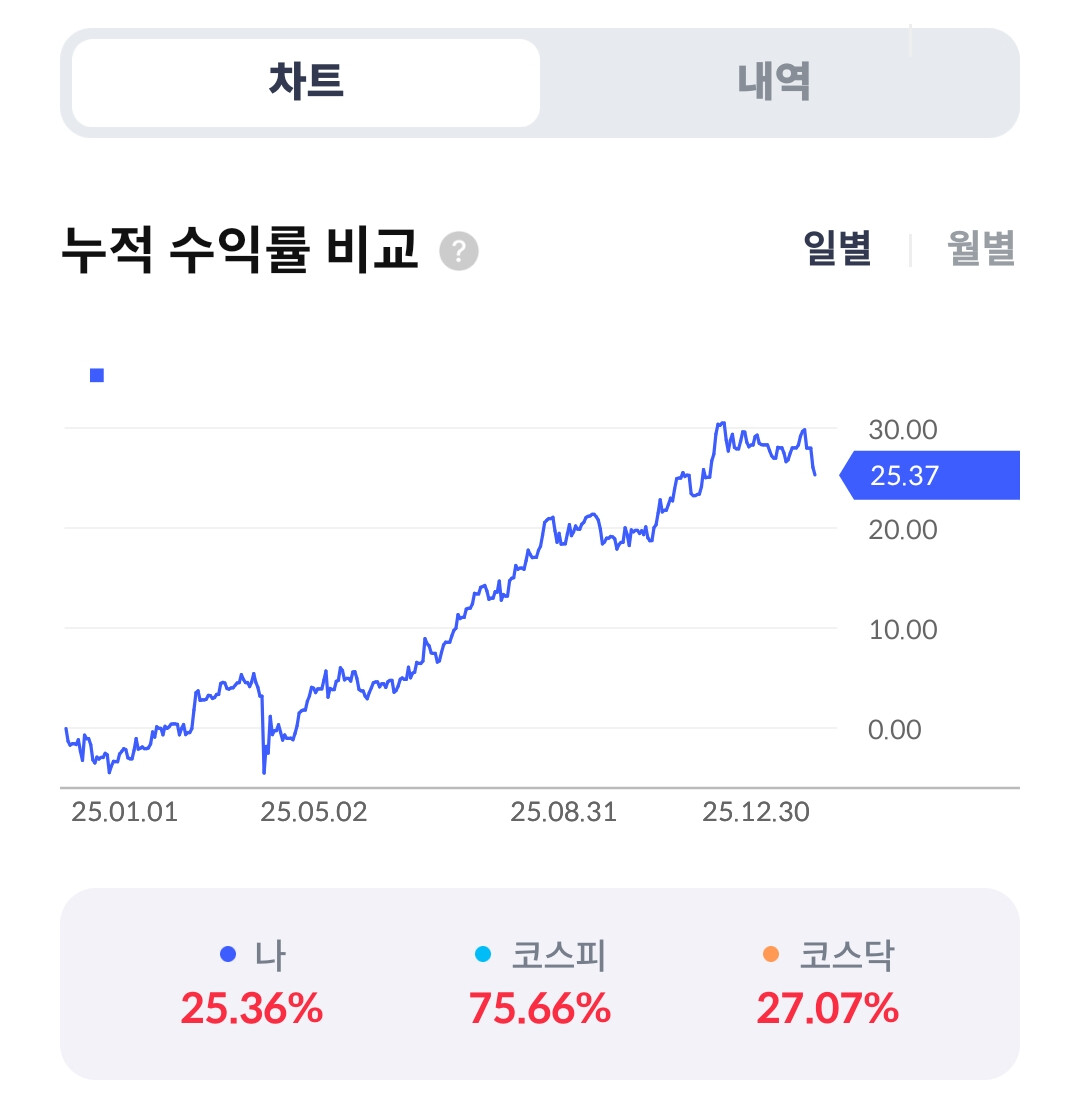Click the blue dot beside 나

(x=227, y=954)
